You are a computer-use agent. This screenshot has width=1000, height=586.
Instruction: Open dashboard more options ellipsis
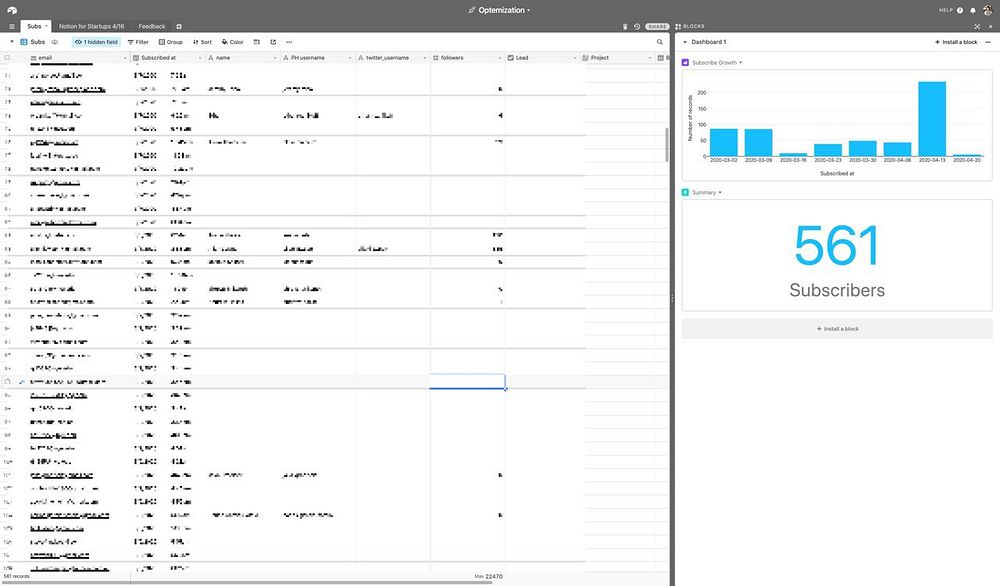(988, 42)
